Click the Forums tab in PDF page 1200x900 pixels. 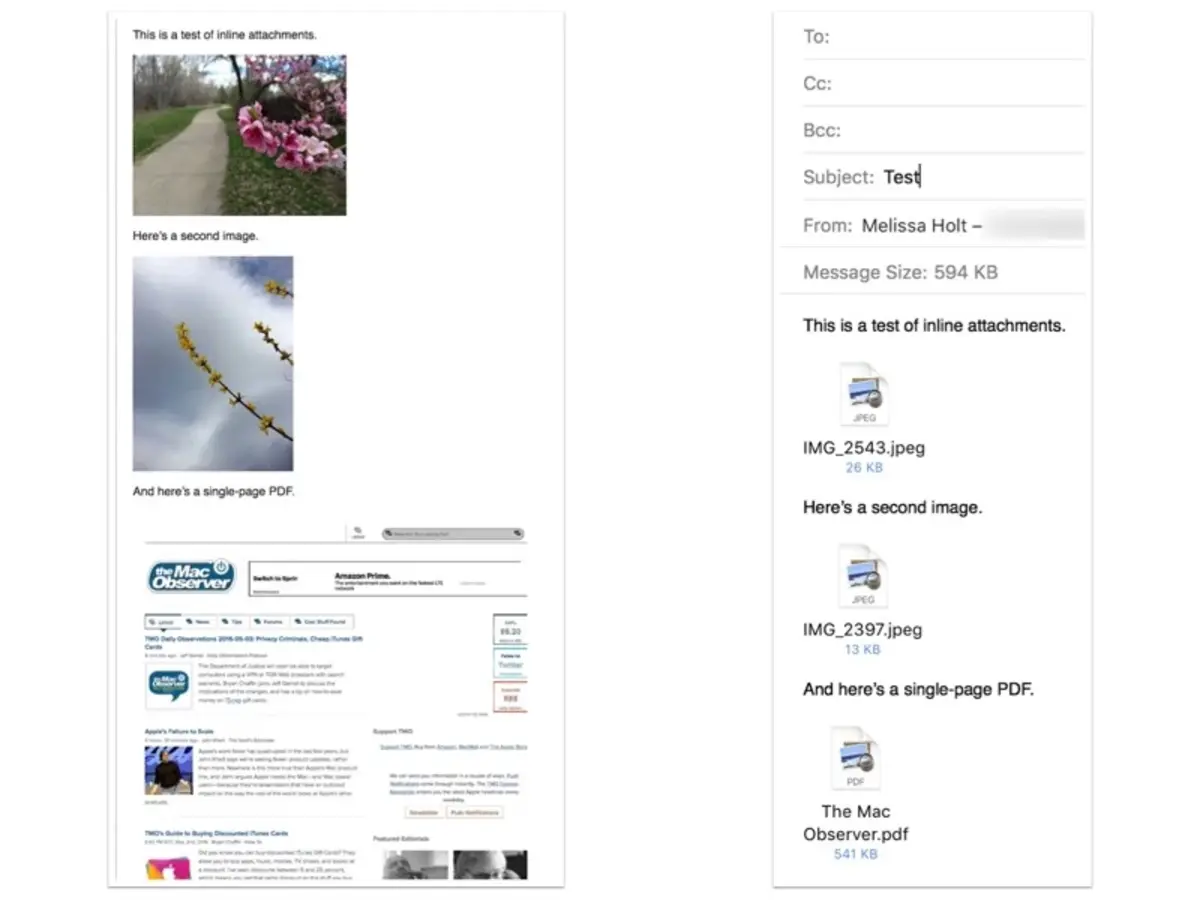(267, 621)
